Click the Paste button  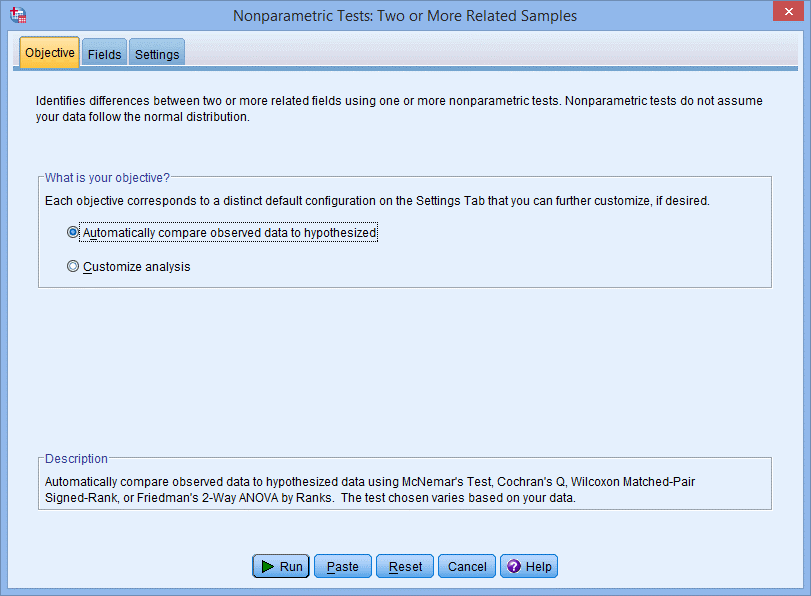[x=343, y=566]
